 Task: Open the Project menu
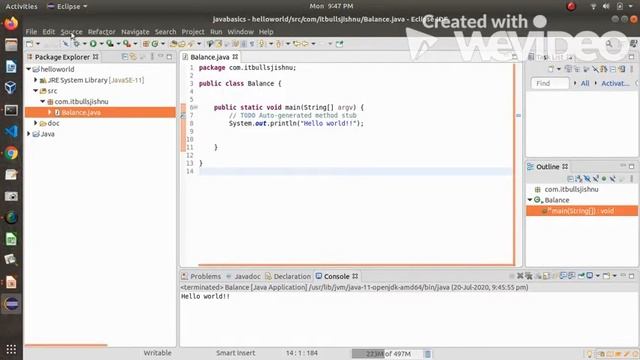(193, 31)
